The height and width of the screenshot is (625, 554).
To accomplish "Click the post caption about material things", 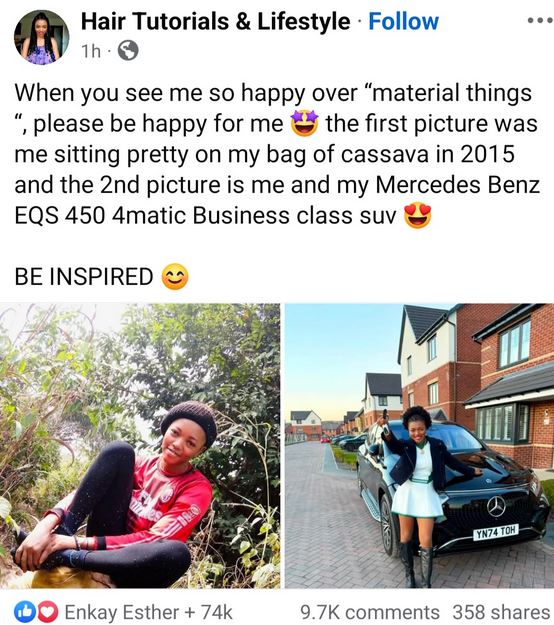I will pyautogui.click(x=277, y=154).
